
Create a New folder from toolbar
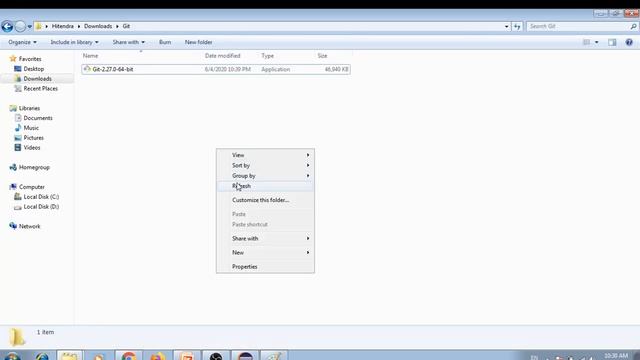pos(198,42)
